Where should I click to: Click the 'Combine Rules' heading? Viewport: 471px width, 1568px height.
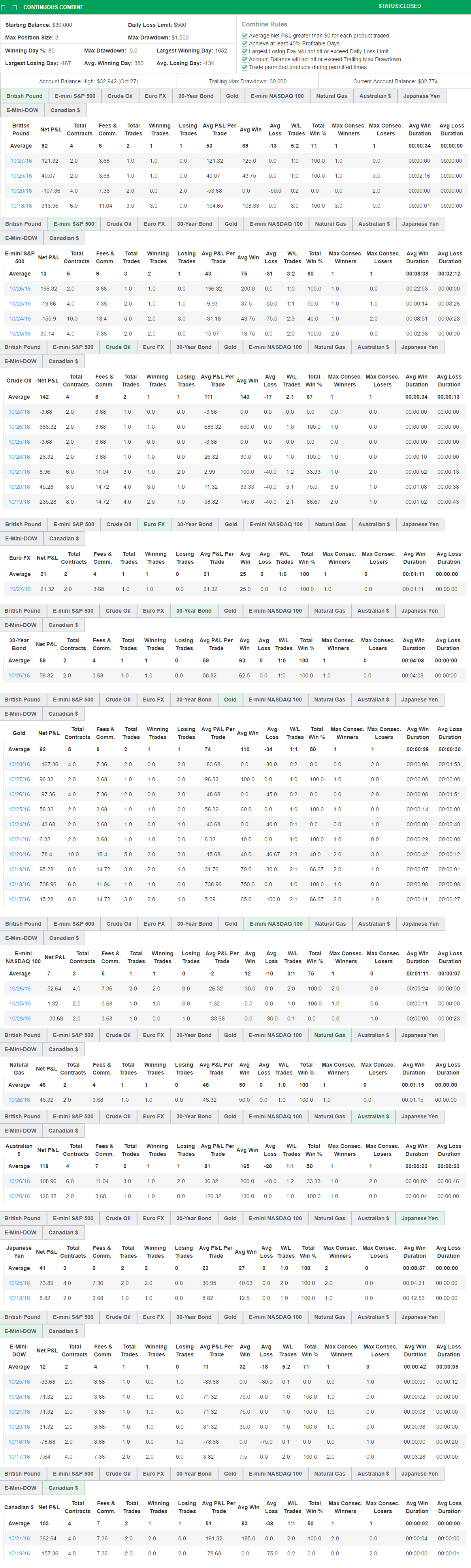264,24
